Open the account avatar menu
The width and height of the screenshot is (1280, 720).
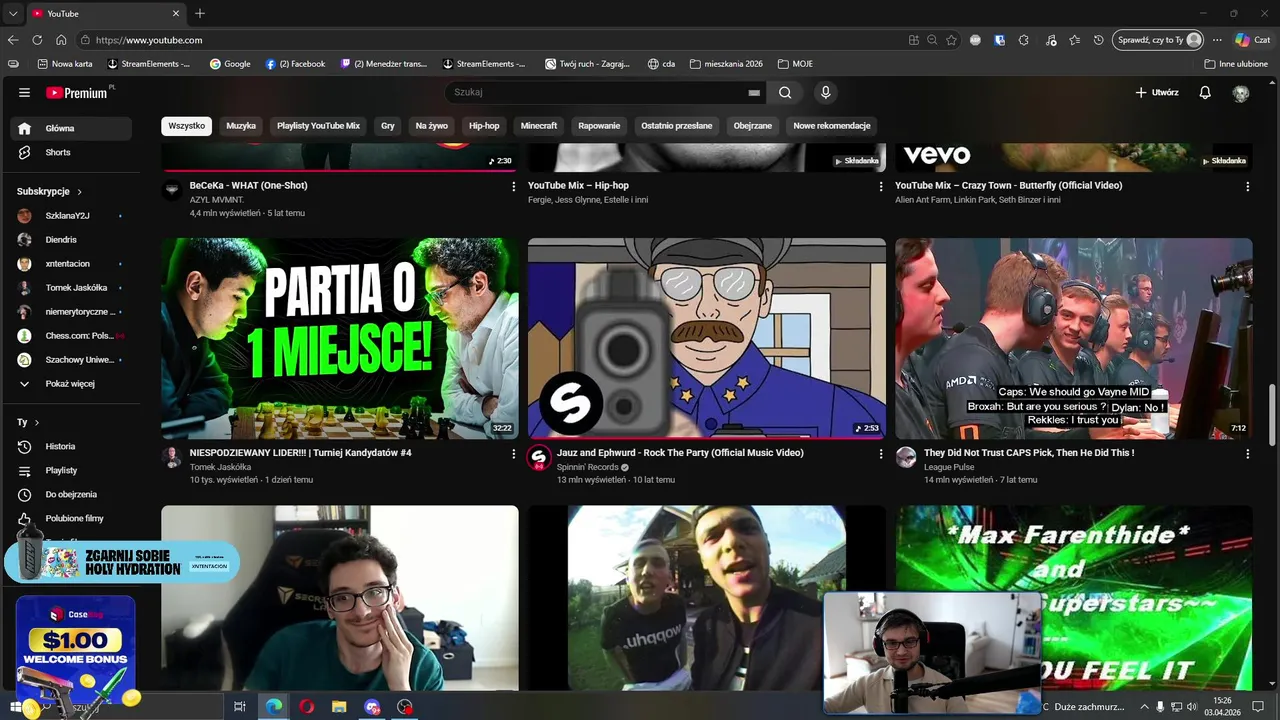click(x=1241, y=93)
